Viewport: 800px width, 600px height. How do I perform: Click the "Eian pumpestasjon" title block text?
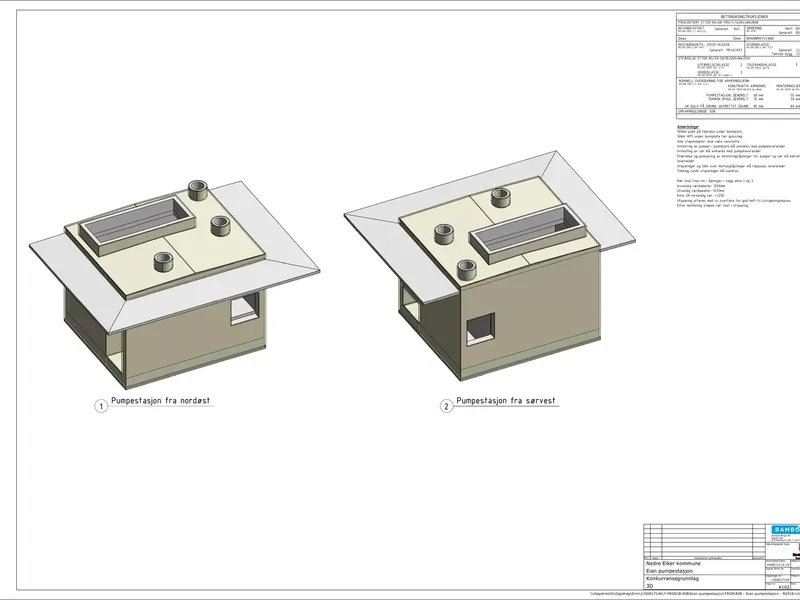pyautogui.click(x=669, y=571)
